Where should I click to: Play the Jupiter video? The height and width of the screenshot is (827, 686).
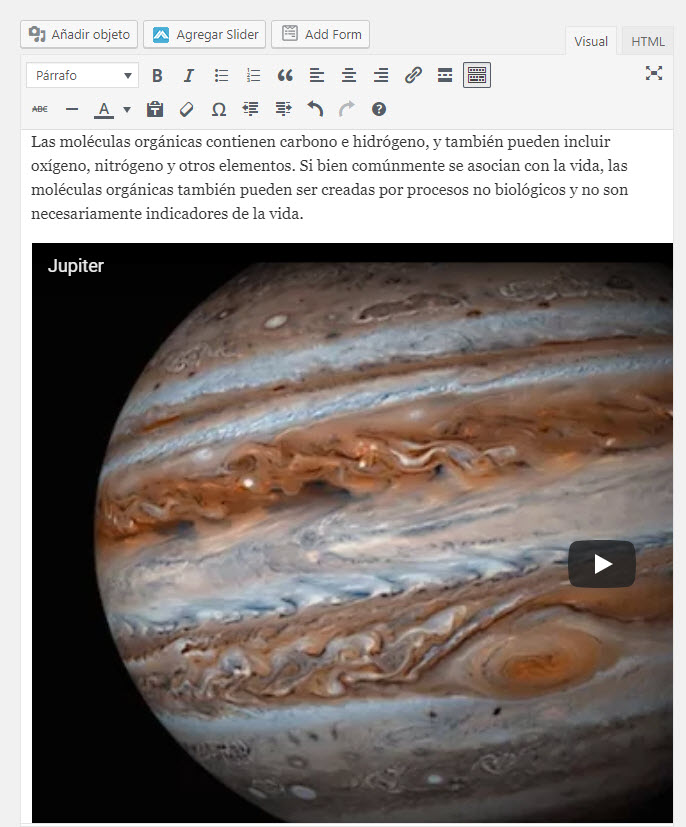pyautogui.click(x=602, y=564)
